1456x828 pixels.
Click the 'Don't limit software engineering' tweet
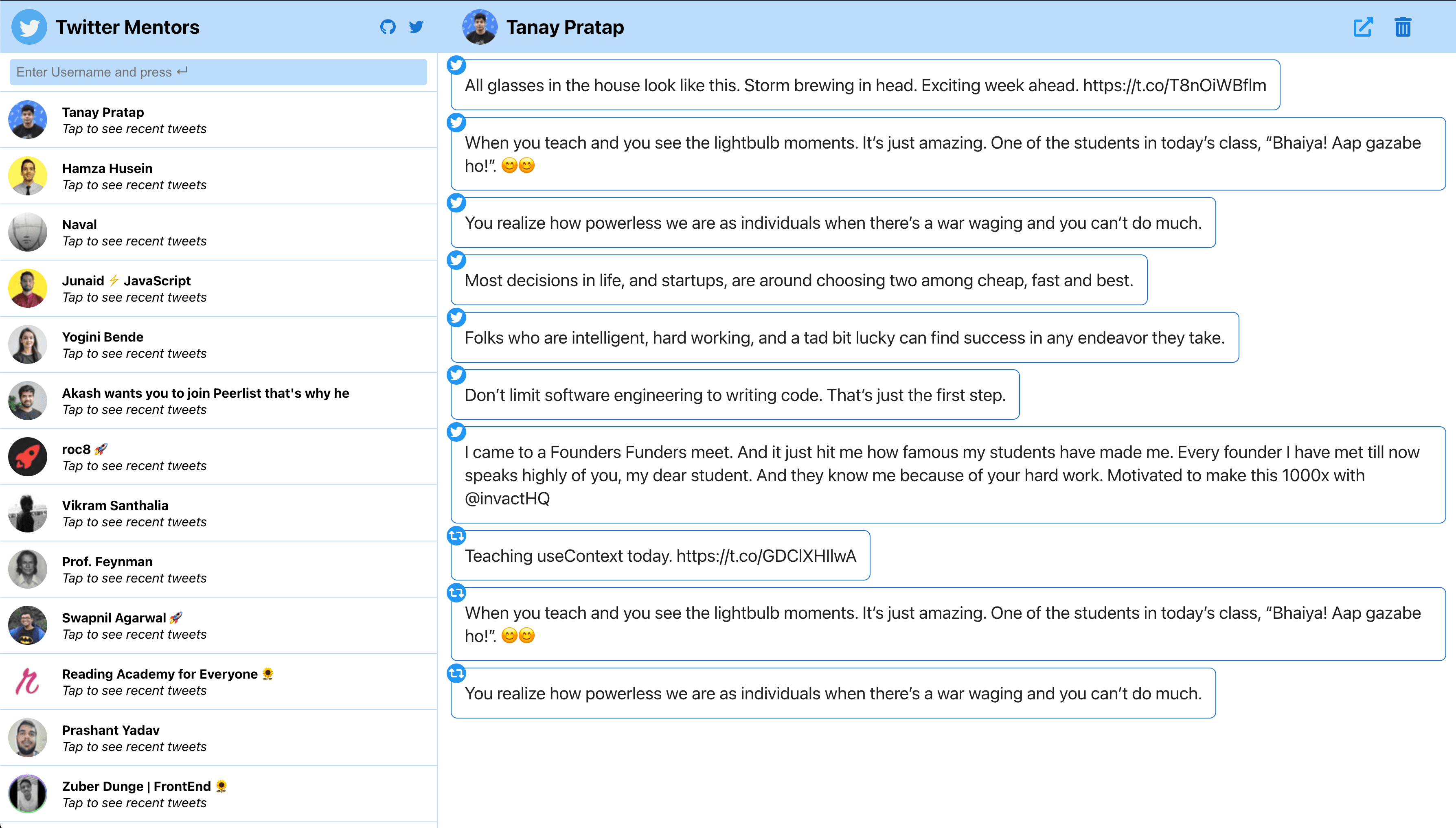tap(735, 395)
